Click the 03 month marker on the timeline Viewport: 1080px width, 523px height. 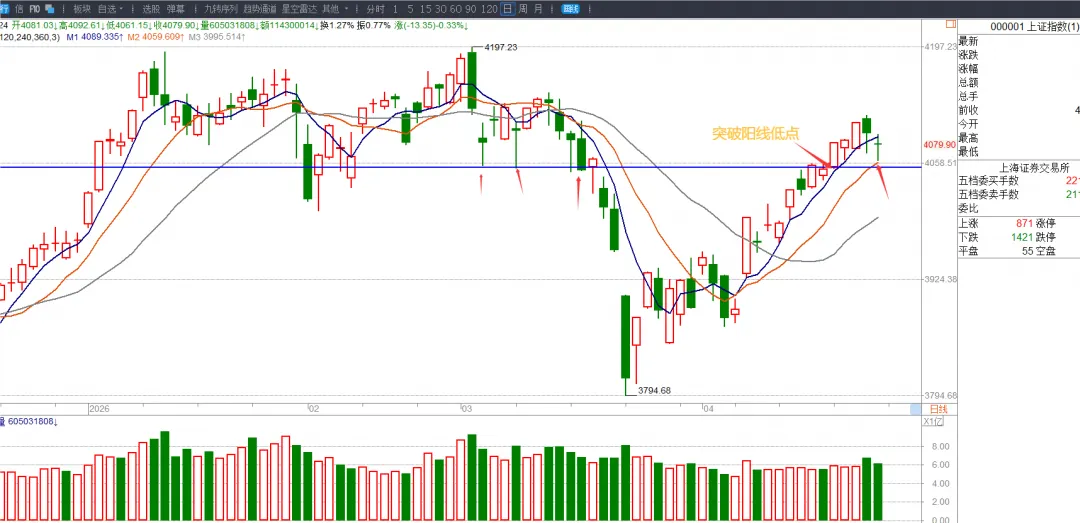[x=466, y=409]
